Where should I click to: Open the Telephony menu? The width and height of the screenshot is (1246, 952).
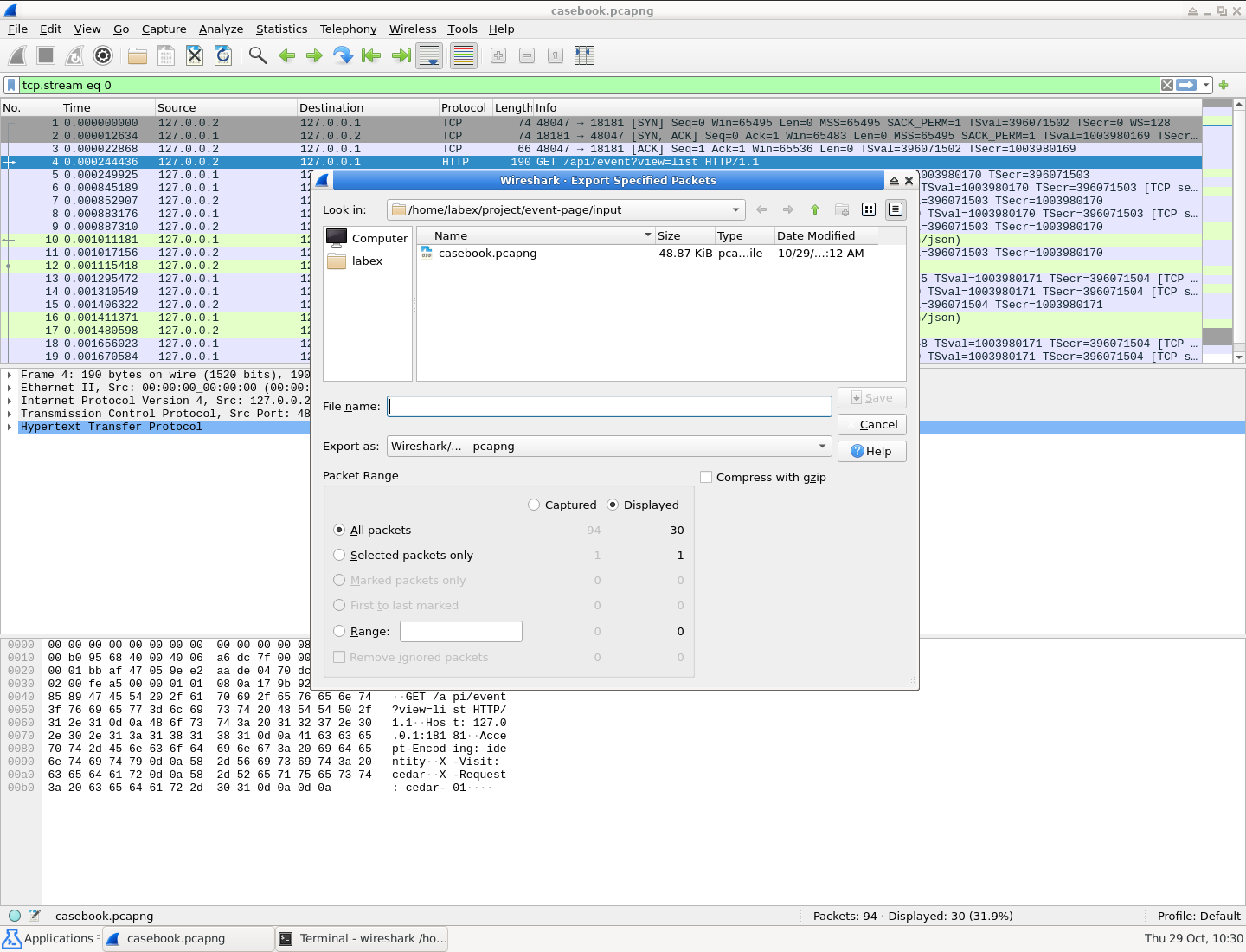[x=348, y=29]
